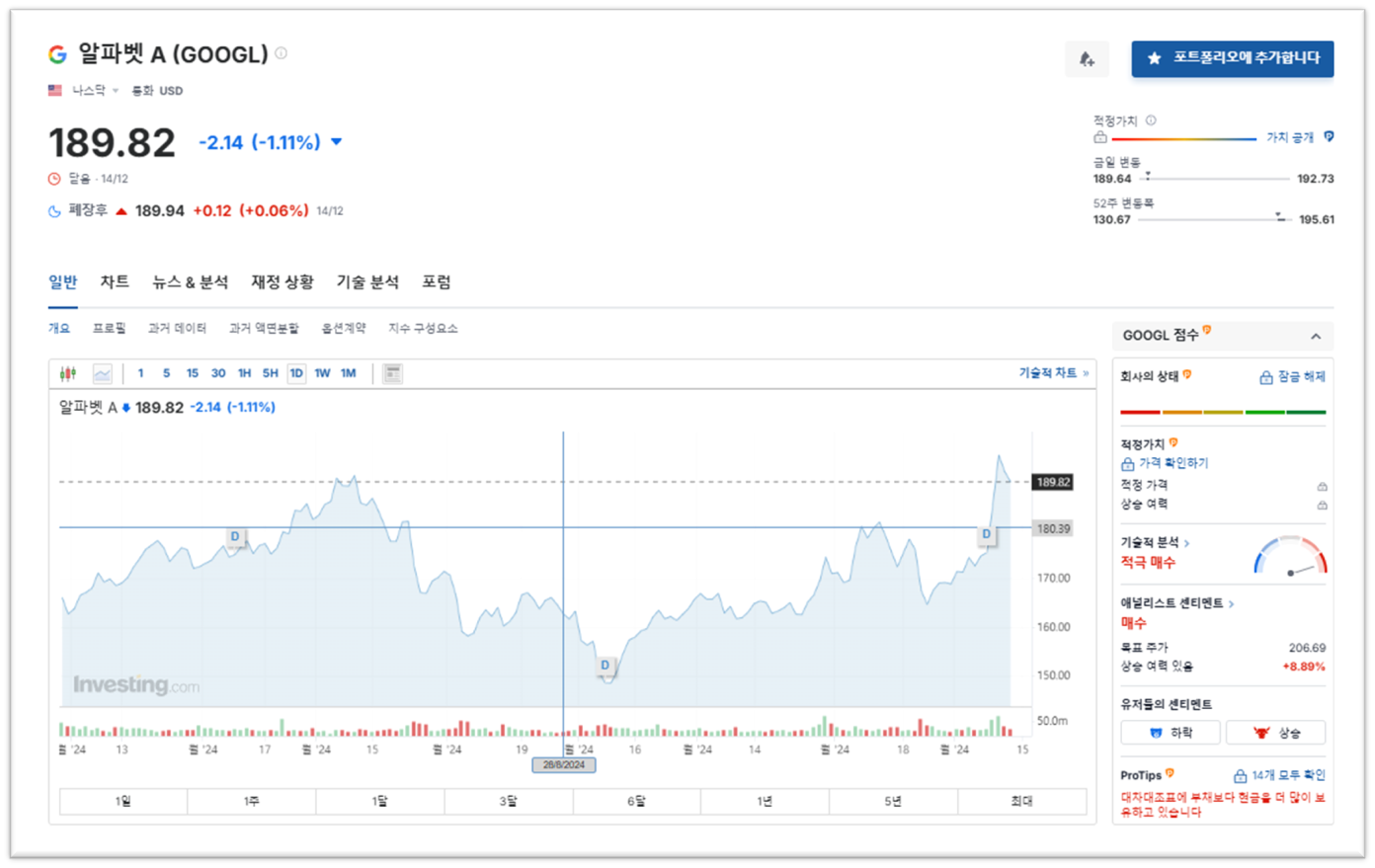The height and width of the screenshot is (868, 1375).
Task: Click the lock icon on 상승 여력 row
Action: pos(1322,505)
